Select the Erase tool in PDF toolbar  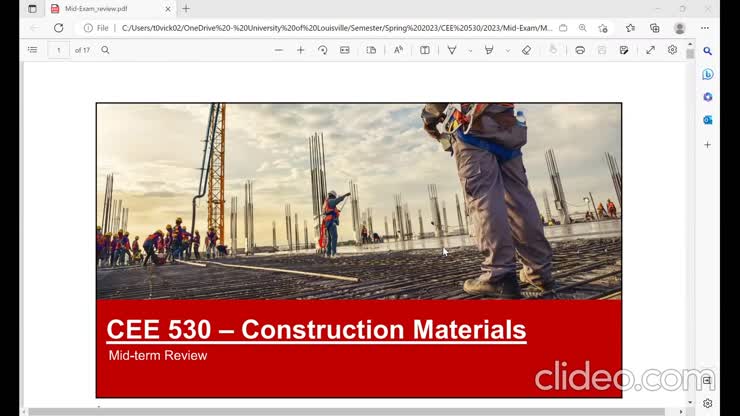526,50
